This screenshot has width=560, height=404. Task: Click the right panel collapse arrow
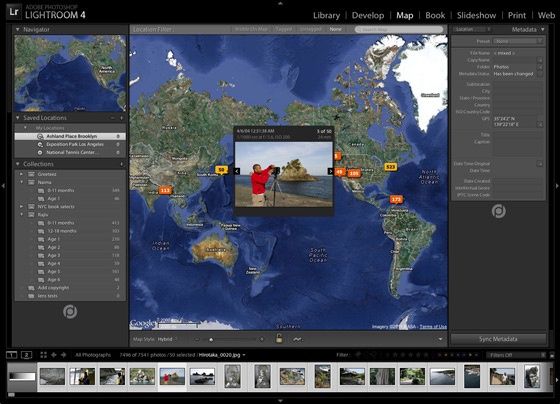coord(557,186)
